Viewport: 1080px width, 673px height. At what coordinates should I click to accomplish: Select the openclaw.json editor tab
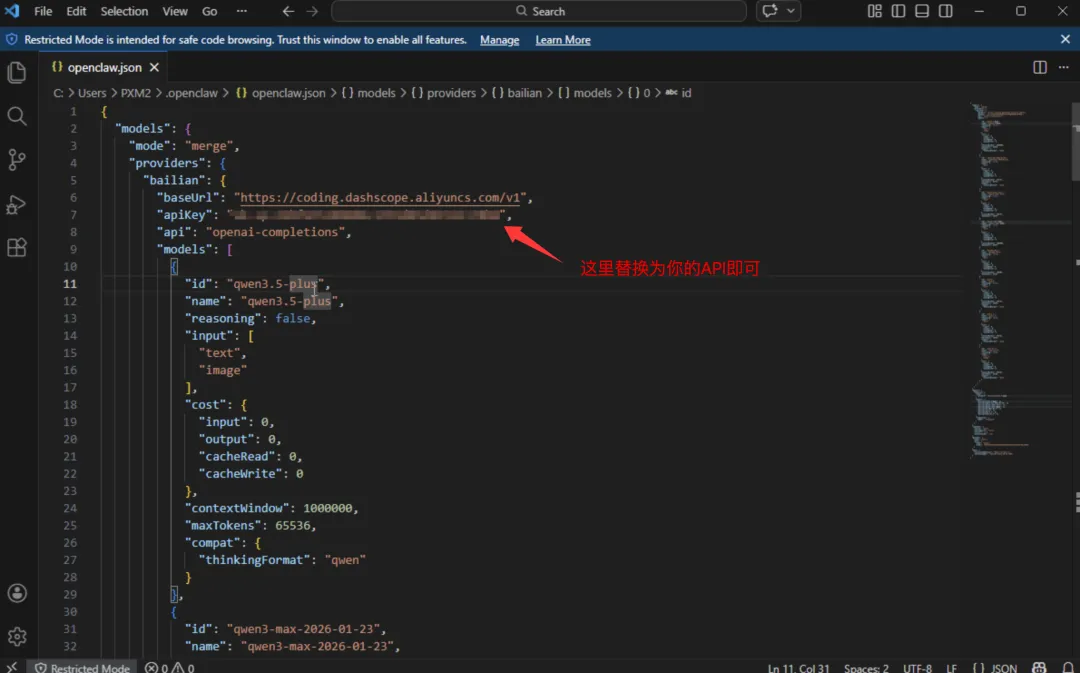click(103, 68)
